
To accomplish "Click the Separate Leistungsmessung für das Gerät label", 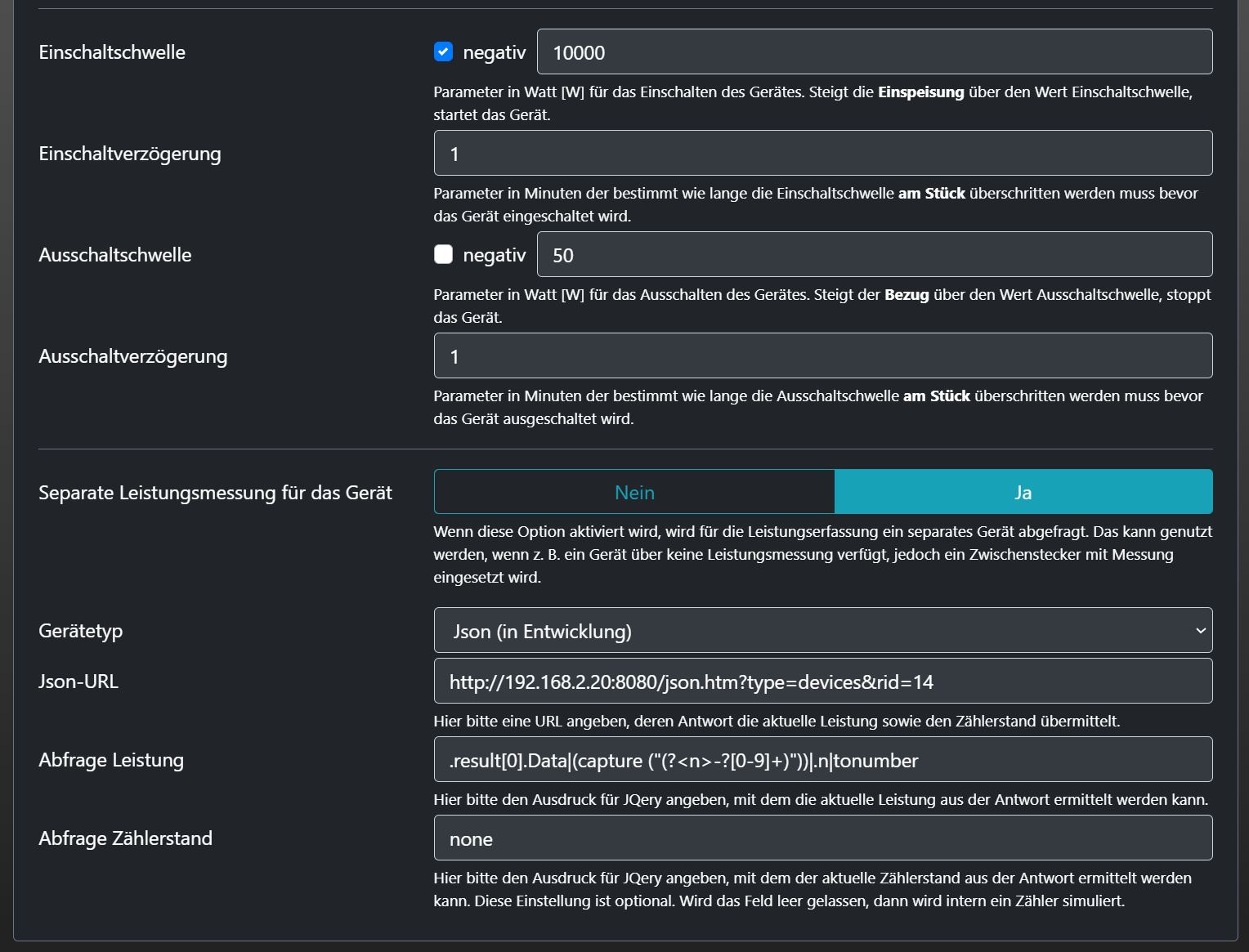I will (215, 493).
